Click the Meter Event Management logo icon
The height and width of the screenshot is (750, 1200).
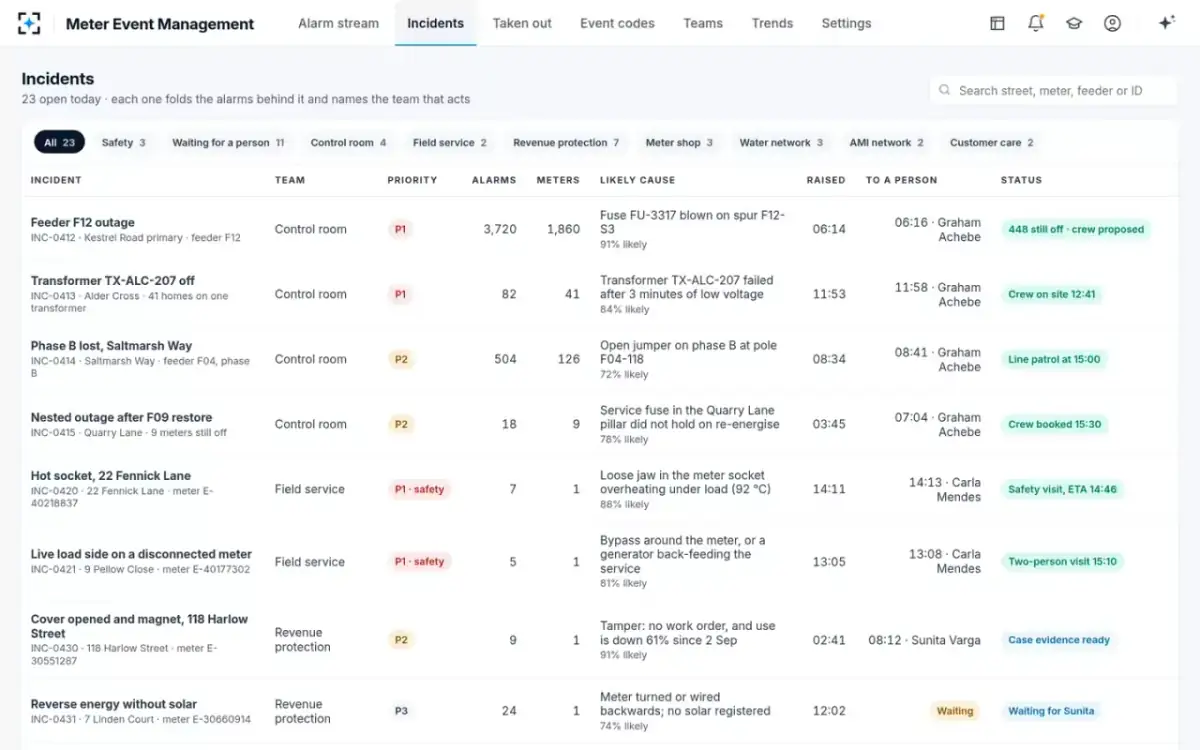click(x=30, y=23)
